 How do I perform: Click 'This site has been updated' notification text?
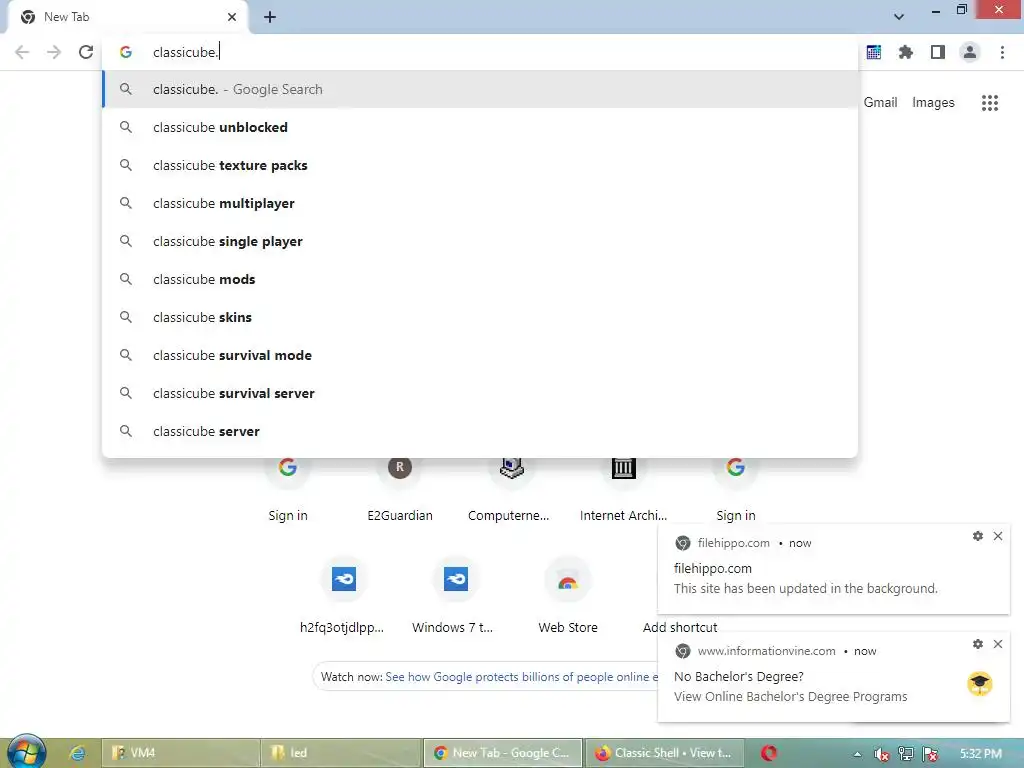coord(805,588)
